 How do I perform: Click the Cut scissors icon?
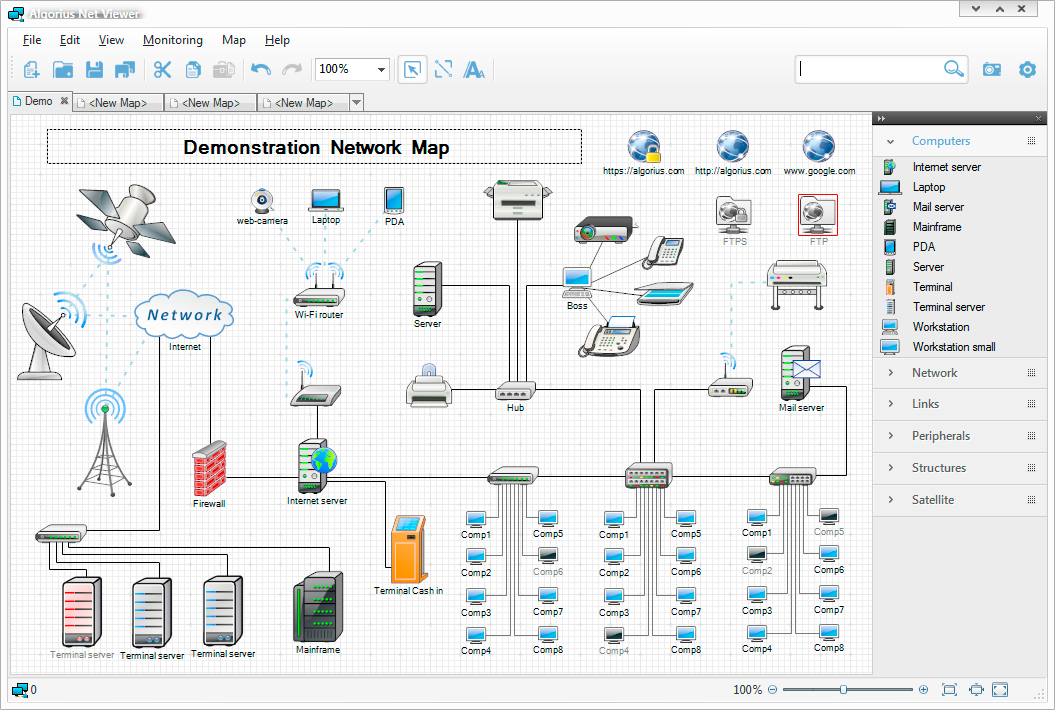[x=162, y=69]
